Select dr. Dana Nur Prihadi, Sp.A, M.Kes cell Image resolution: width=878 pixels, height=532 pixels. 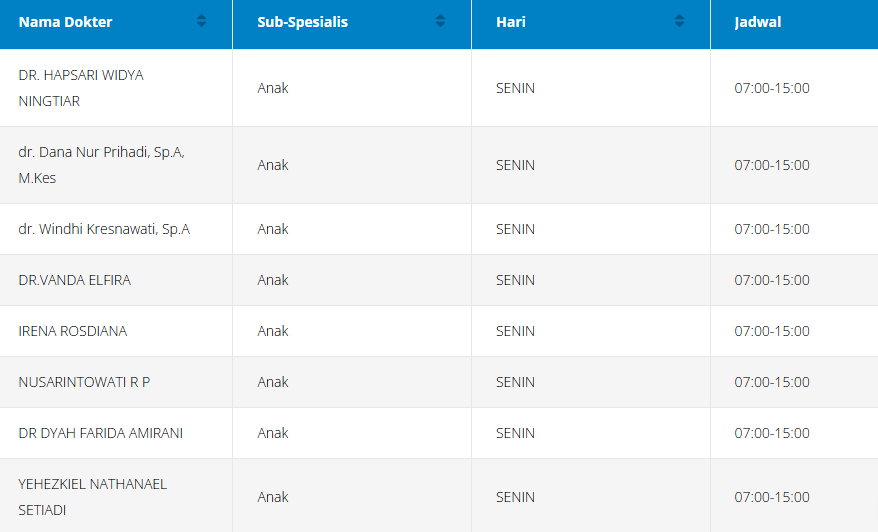click(101, 165)
